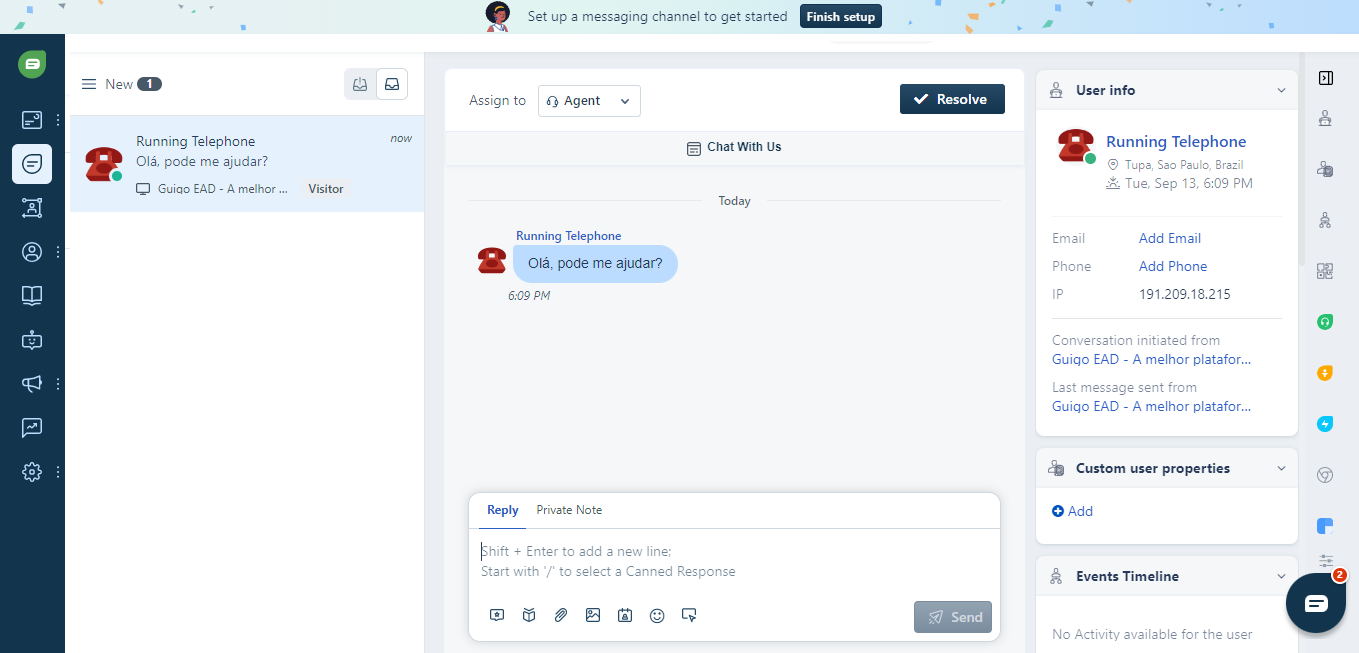
Task: Insert an image with the picture icon
Action: coord(593,616)
